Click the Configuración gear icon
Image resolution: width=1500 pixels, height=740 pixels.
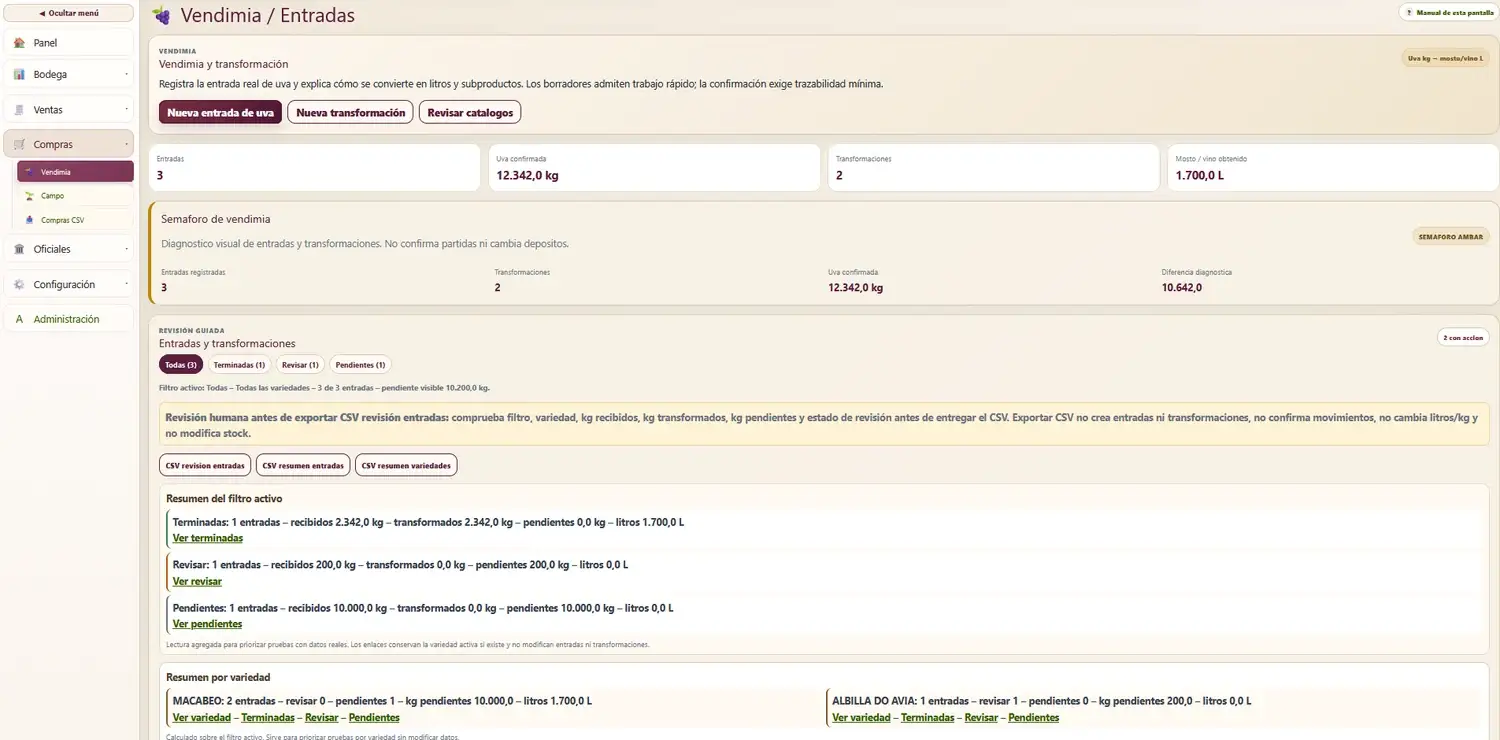(20, 285)
